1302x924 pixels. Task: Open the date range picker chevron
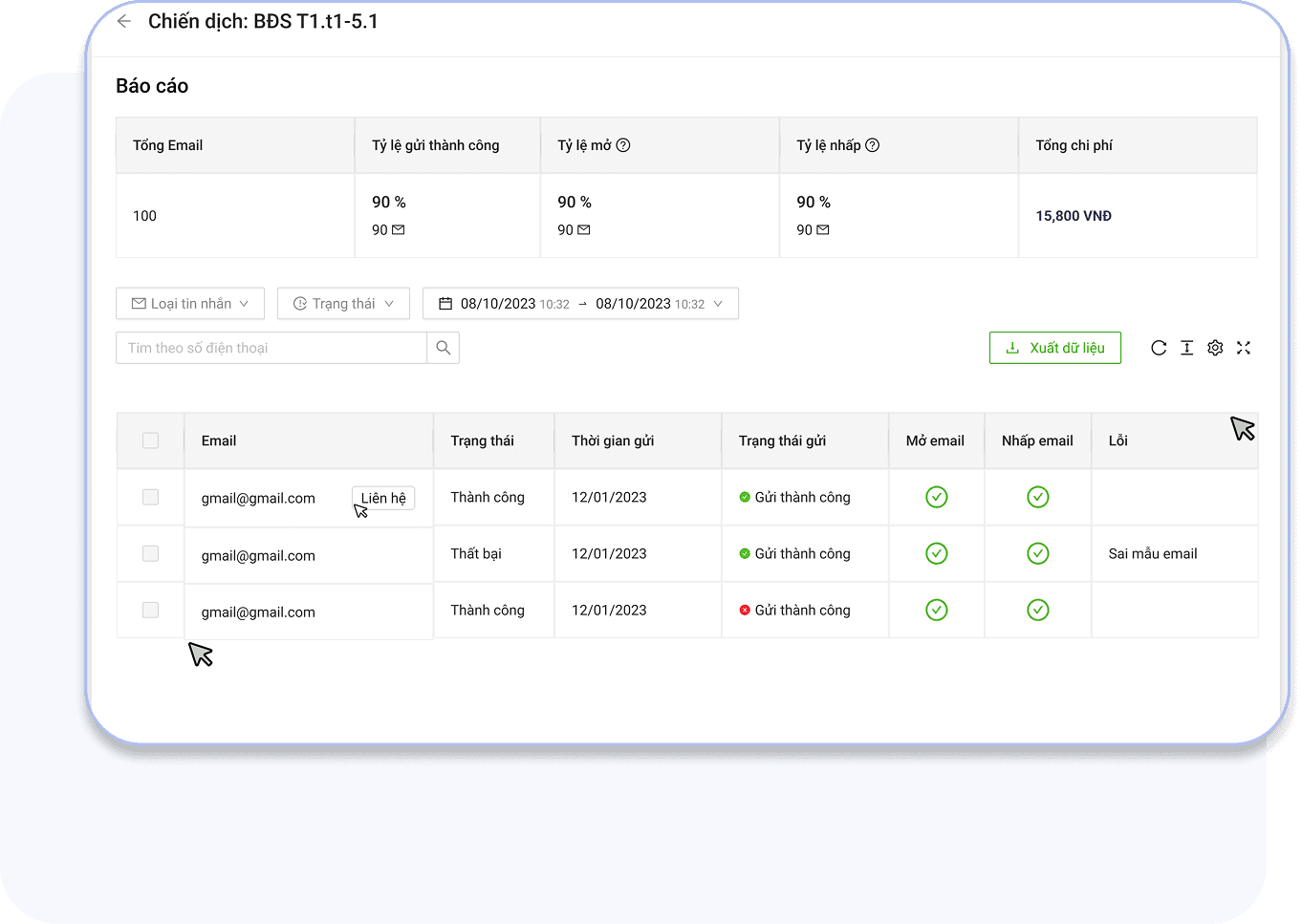tap(719, 304)
